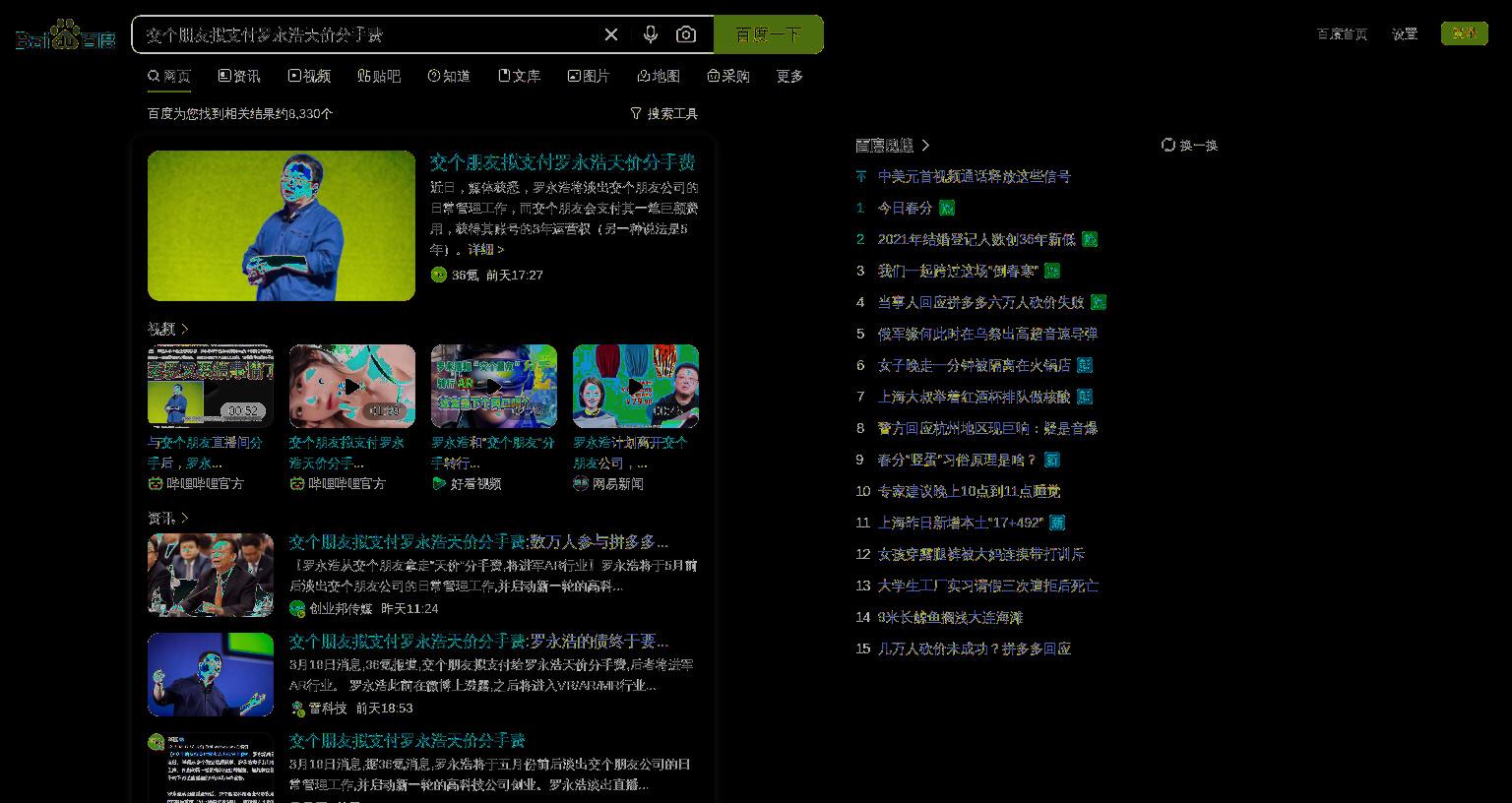
Task: Open video title 罗永浩和"交个朋友"分手转行
Action: click(492, 452)
